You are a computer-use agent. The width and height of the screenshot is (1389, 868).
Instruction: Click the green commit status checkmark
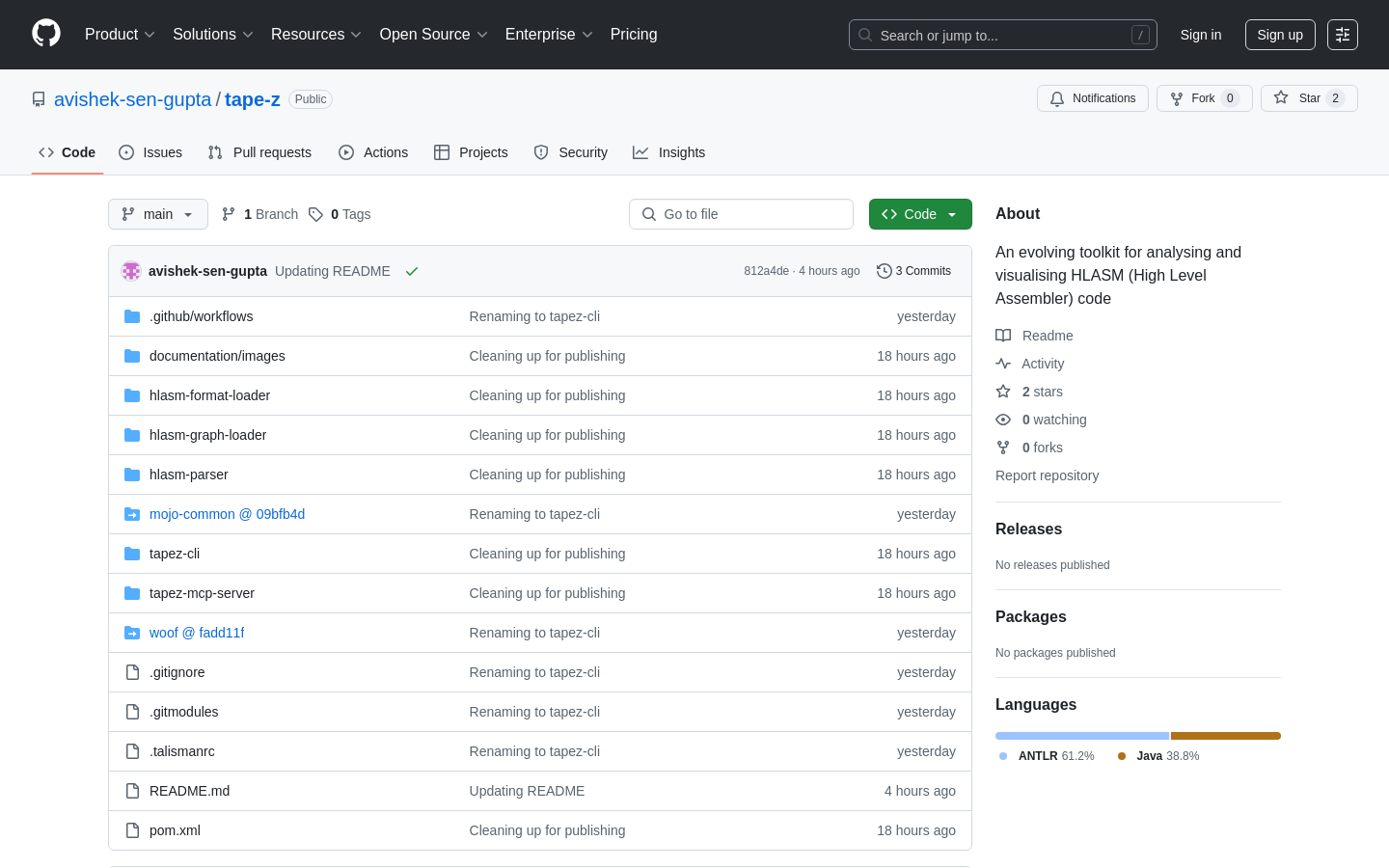[x=412, y=271]
